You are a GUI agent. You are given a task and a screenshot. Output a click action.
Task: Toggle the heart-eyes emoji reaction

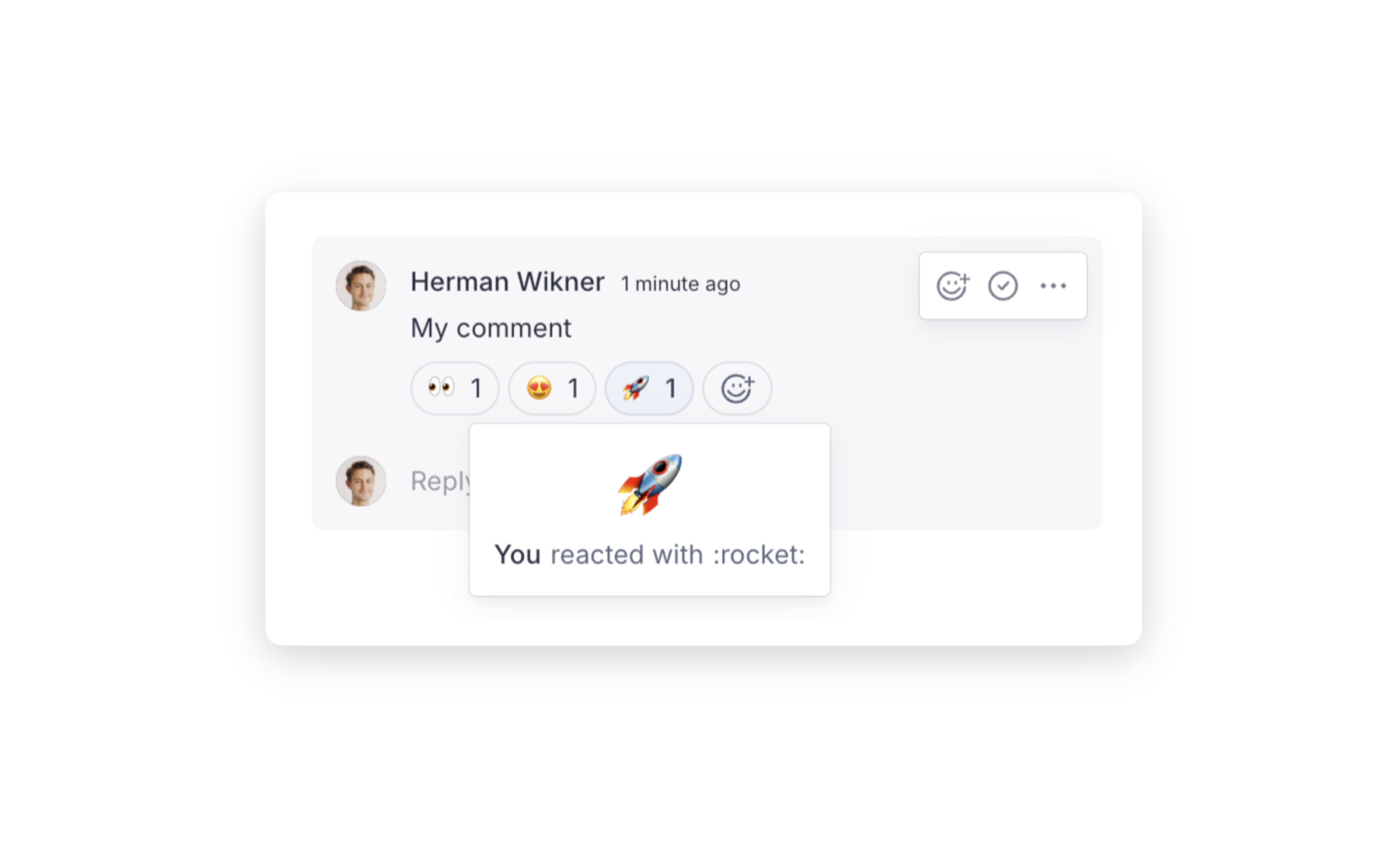pos(552,389)
